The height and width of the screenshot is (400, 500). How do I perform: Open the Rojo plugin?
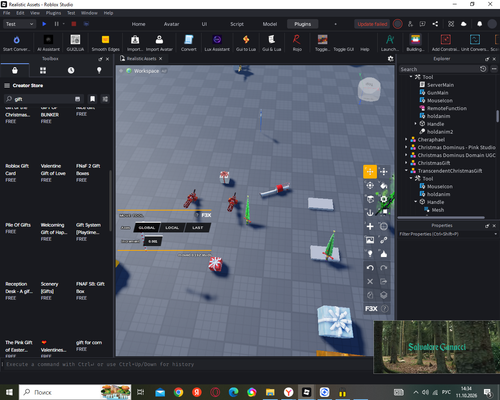297,43
